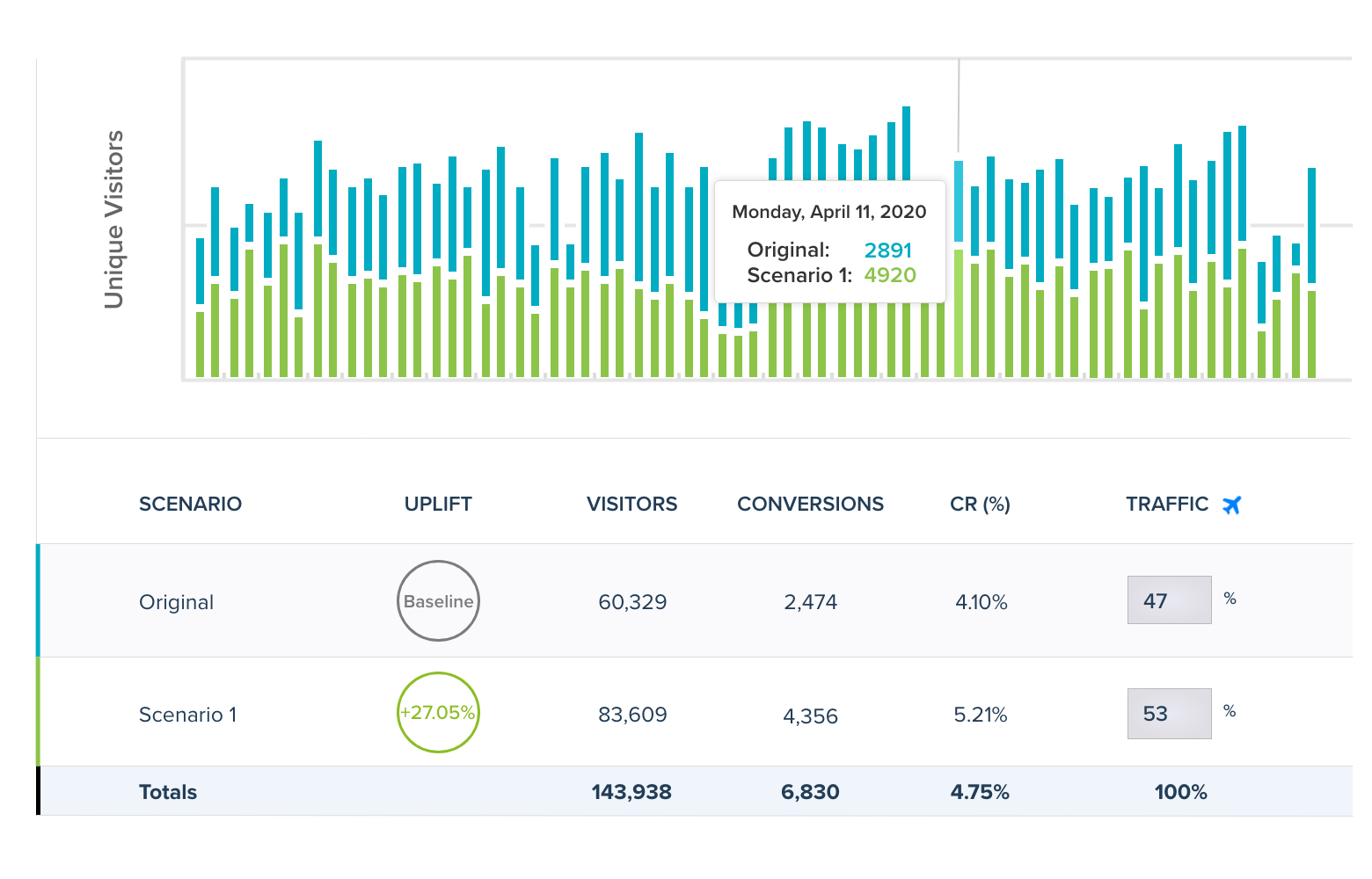This screenshot has width=1372, height=879.
Task: Click the highlighted light-green bar under the marker line
Action: tap(959, 314)
